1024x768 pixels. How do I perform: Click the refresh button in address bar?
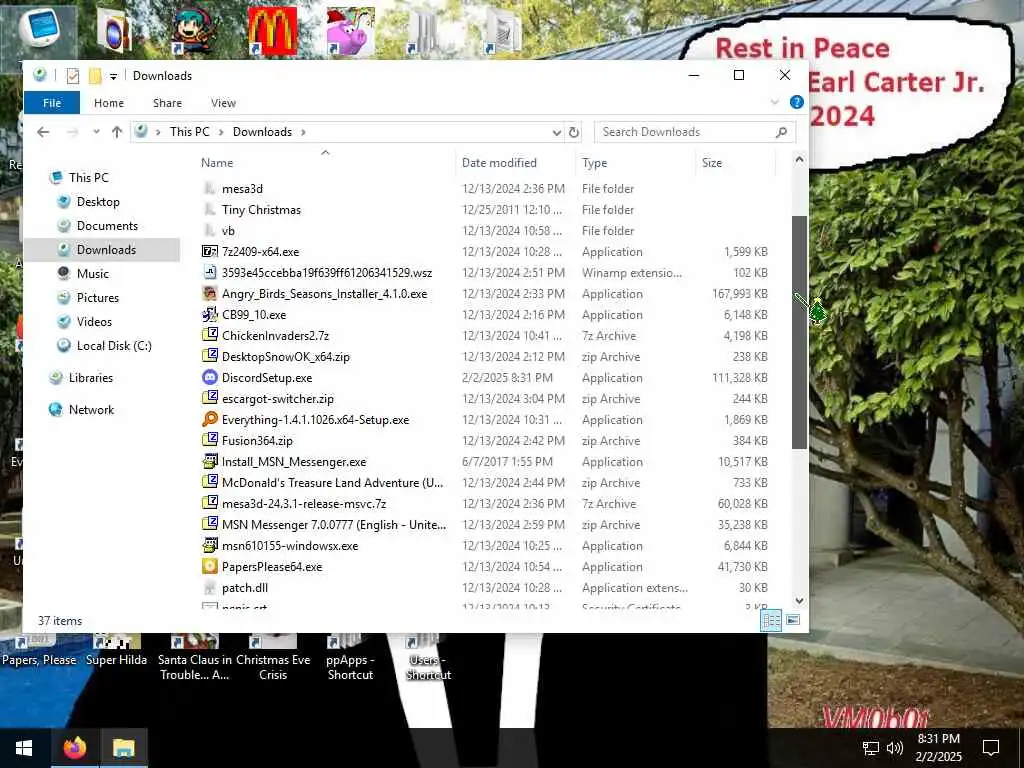[x=573, y=132]
